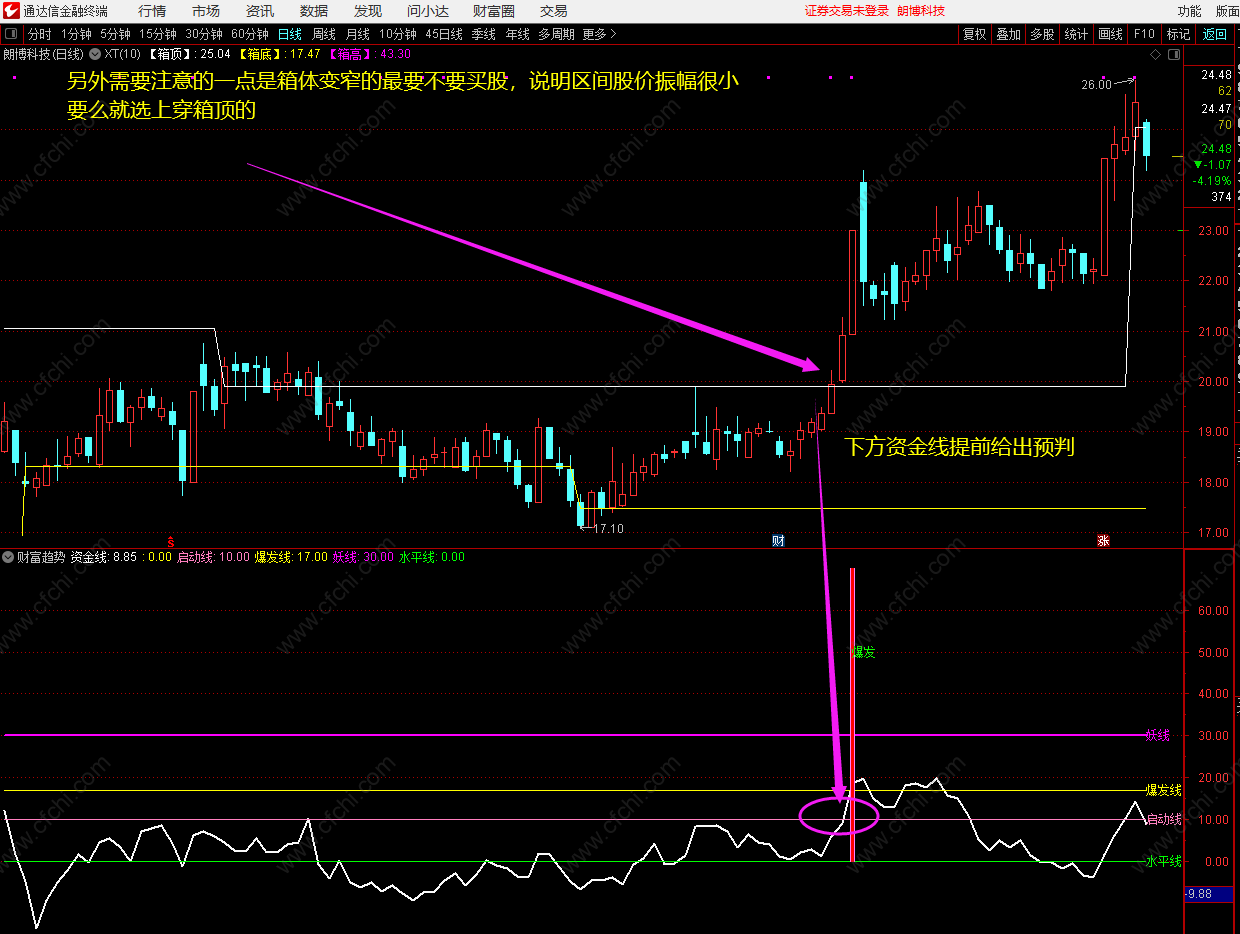Open the 多周期 multi-period view

[x=556, y=34]
